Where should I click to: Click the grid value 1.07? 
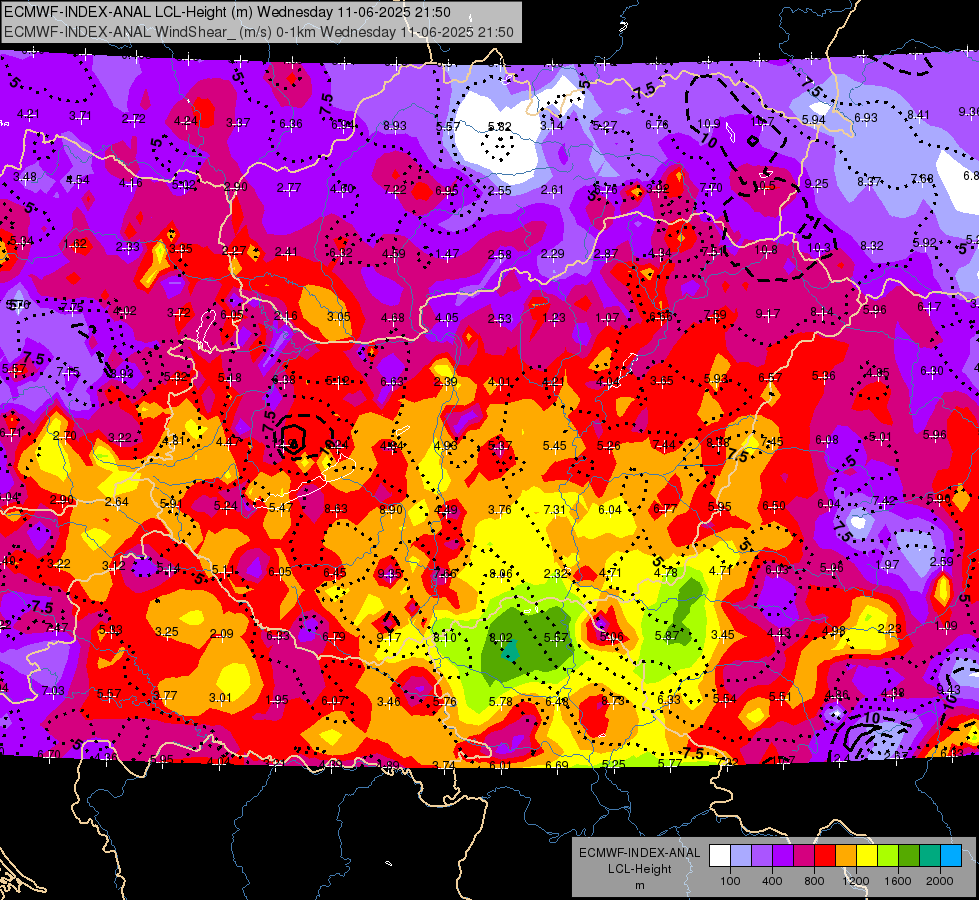607,318
